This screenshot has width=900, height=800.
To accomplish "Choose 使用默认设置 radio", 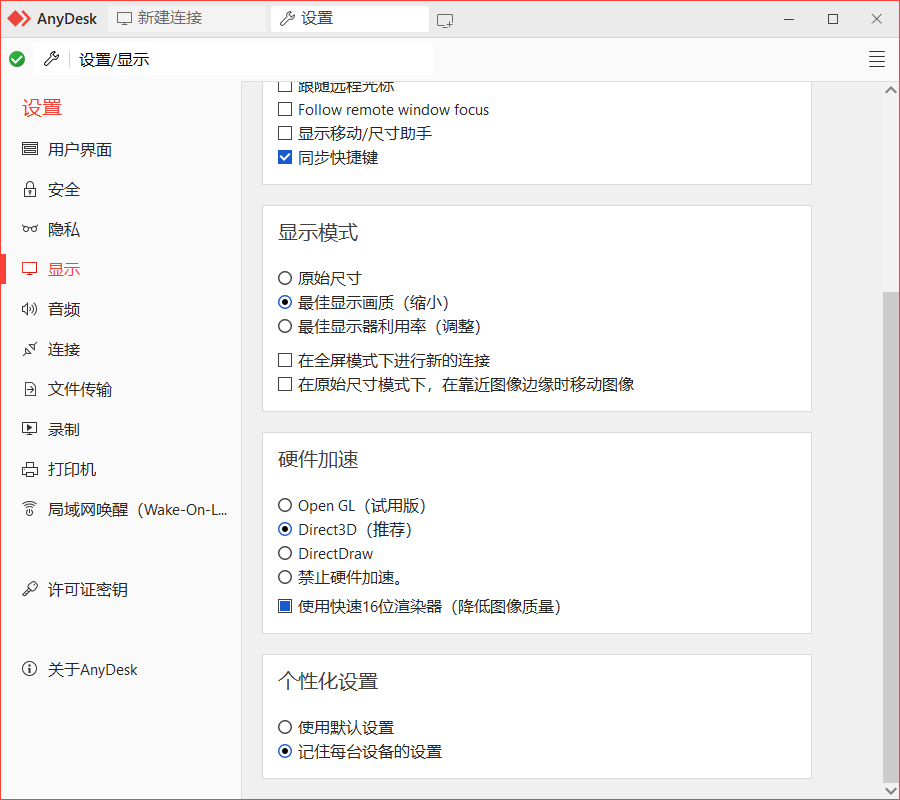I will (285, 727).
